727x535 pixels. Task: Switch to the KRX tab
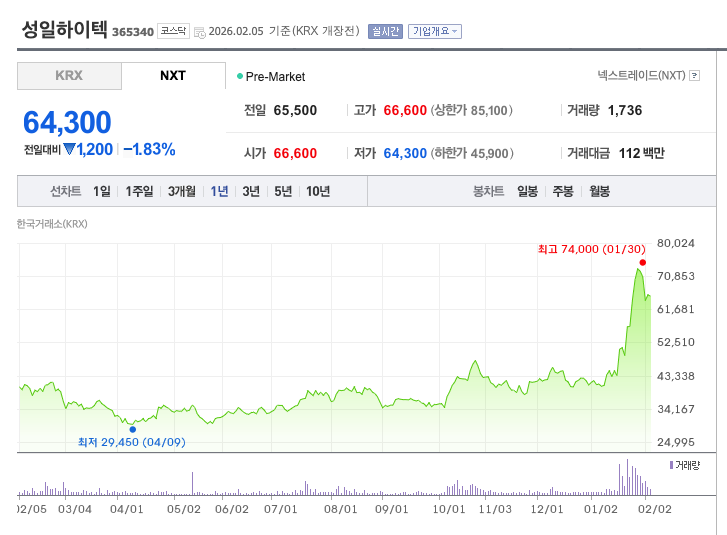coord(69,76)
